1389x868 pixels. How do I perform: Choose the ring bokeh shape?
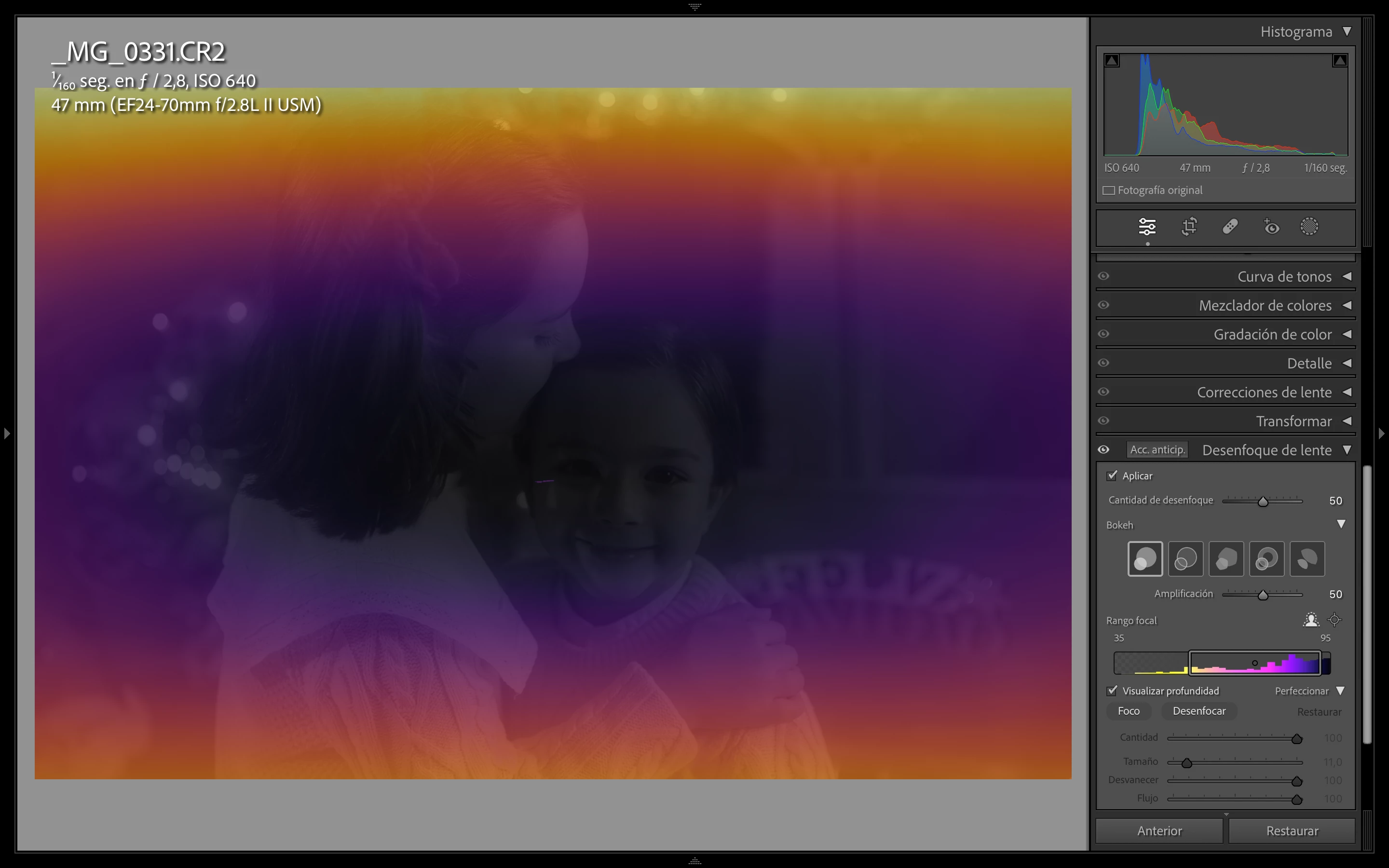coord(1266,558)
